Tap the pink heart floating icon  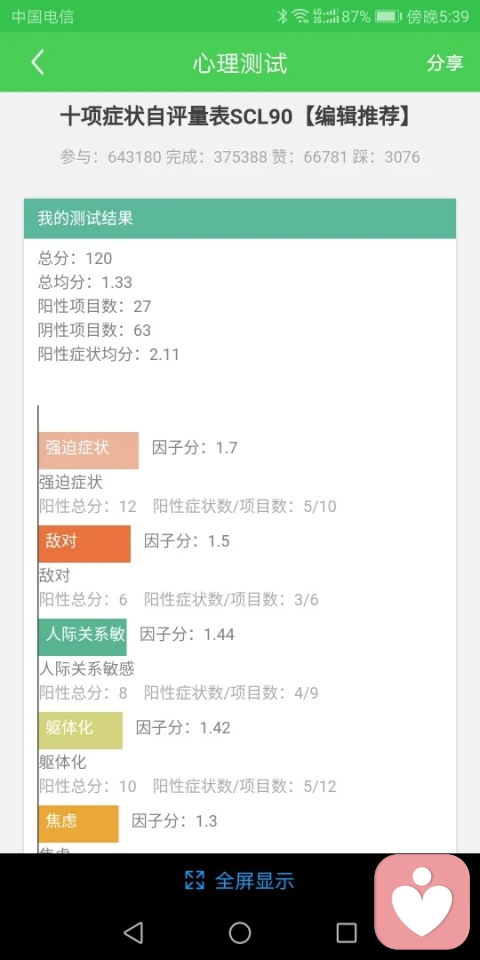[422, 901]
